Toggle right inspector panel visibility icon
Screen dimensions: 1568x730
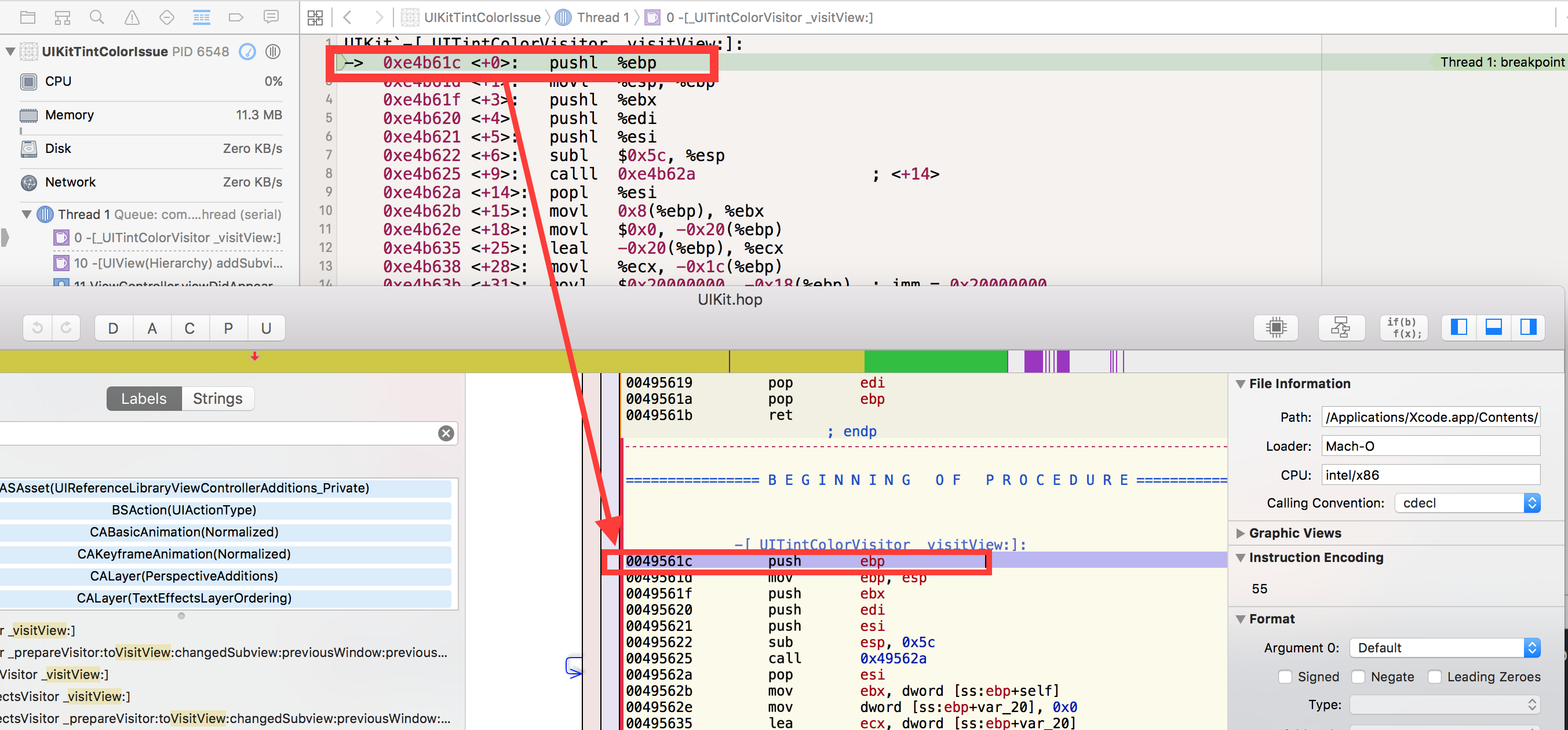[x=1529, y=327]
